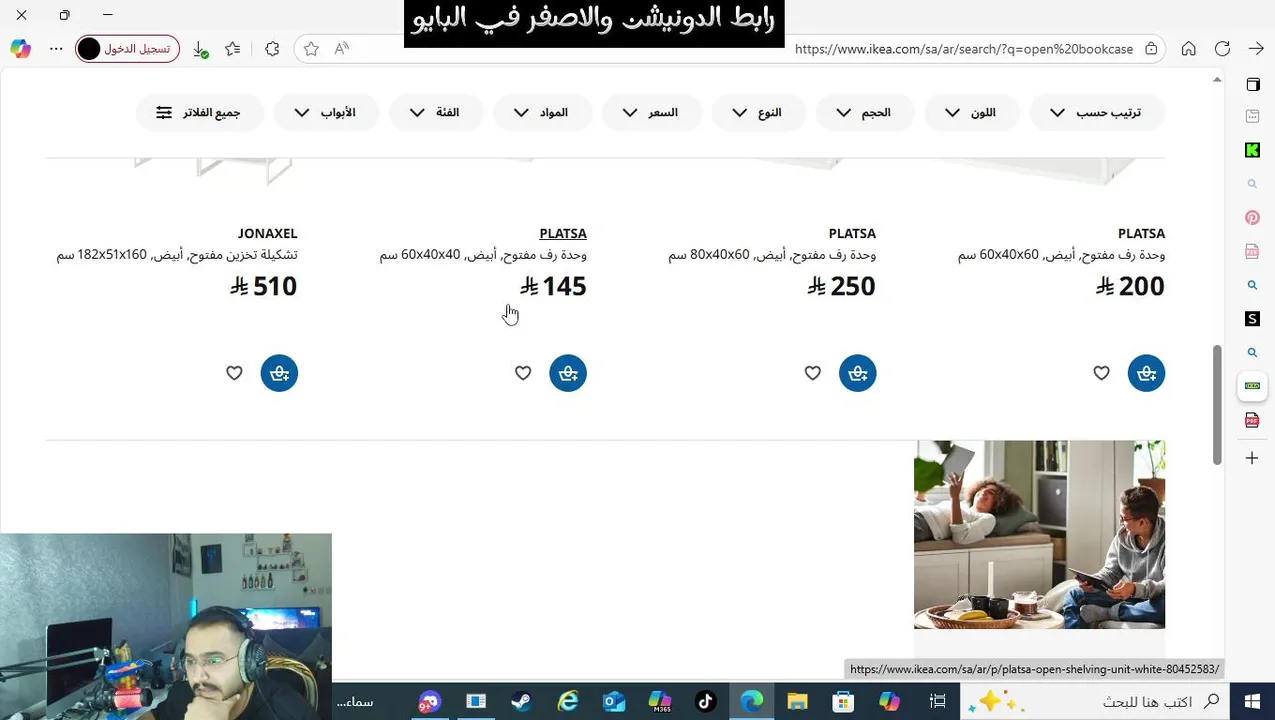Viewport: 1275px width, 720px height.
Task: Open the Windows Start menu
Action: pos(1252,701)
